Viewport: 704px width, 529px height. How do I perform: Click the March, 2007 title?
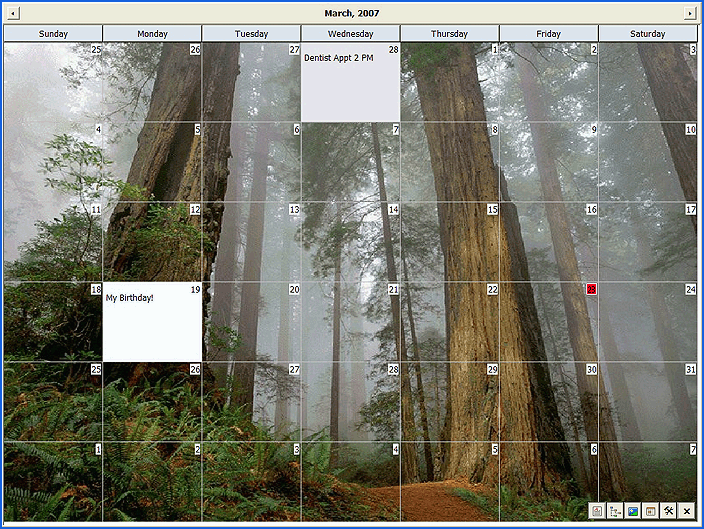(x=352, y=13)
